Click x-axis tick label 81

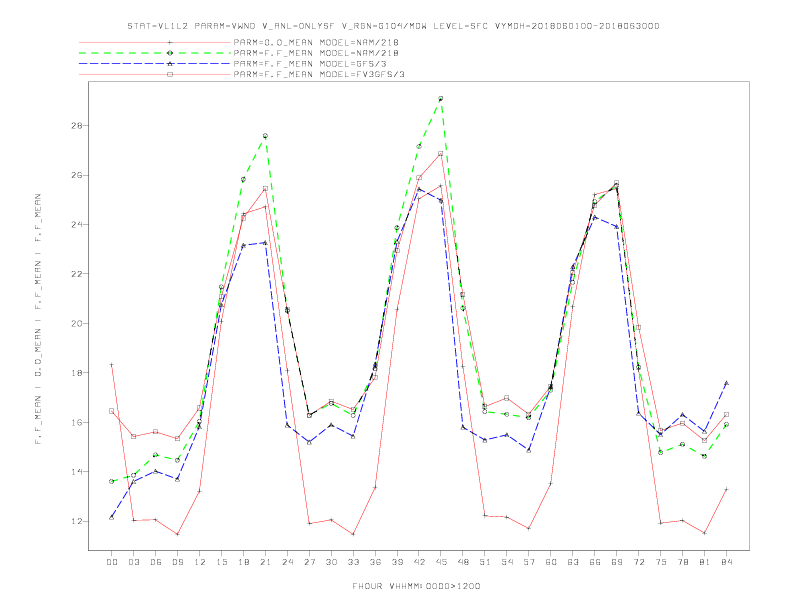point(705,562)
